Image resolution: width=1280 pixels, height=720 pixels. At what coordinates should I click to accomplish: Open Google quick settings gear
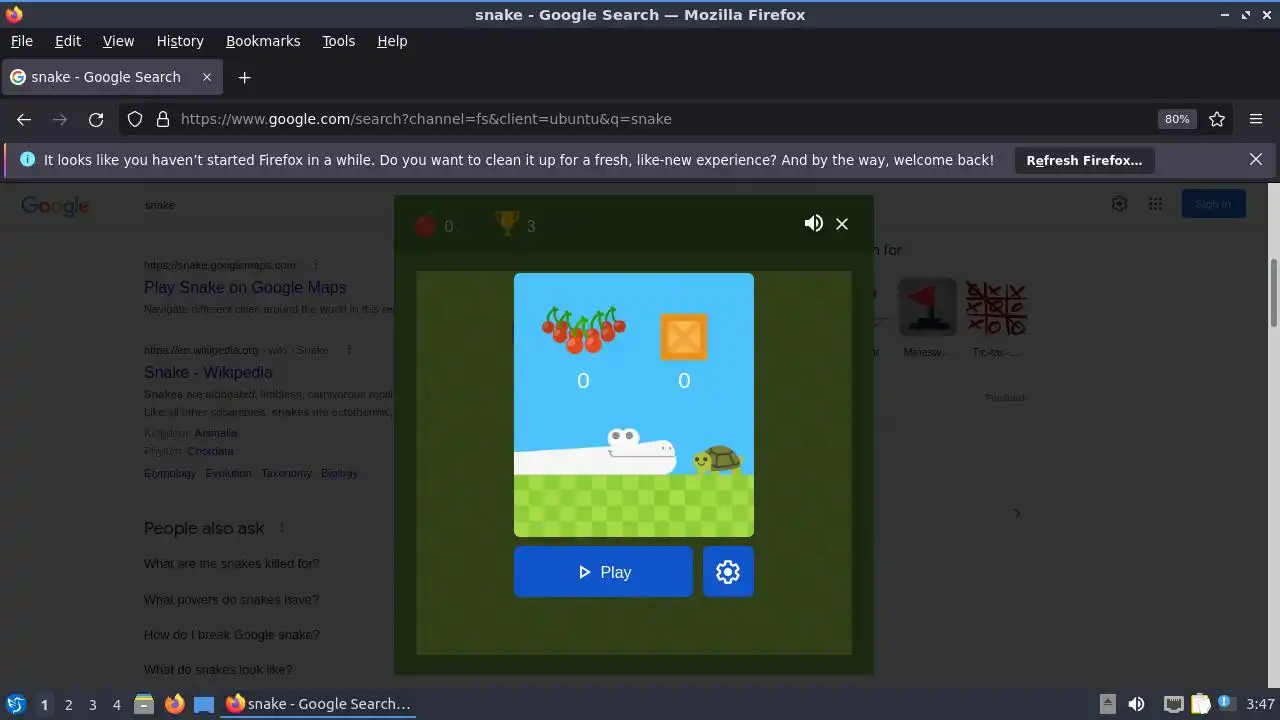click(x=1119, y=204)
